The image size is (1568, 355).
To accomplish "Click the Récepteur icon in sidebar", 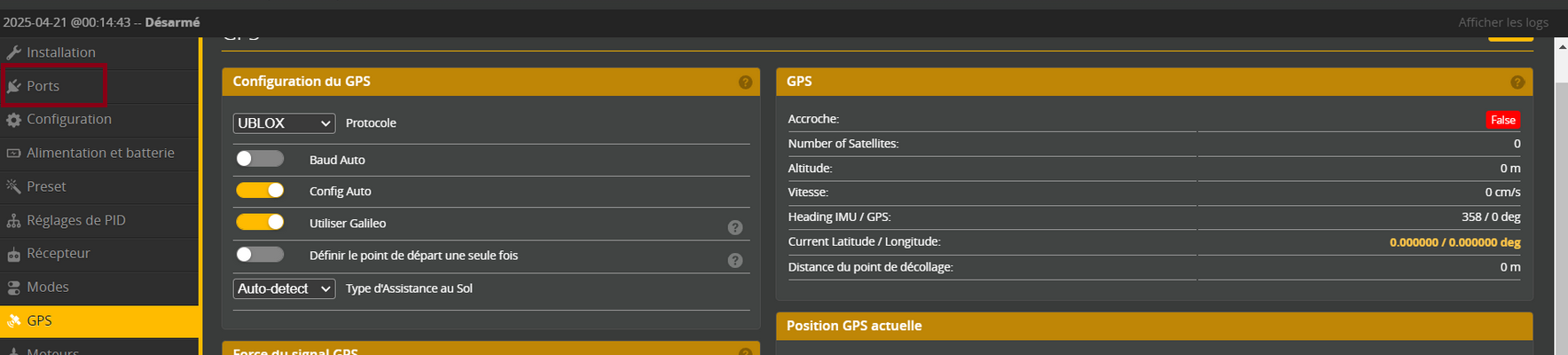I will pos(13,255).
